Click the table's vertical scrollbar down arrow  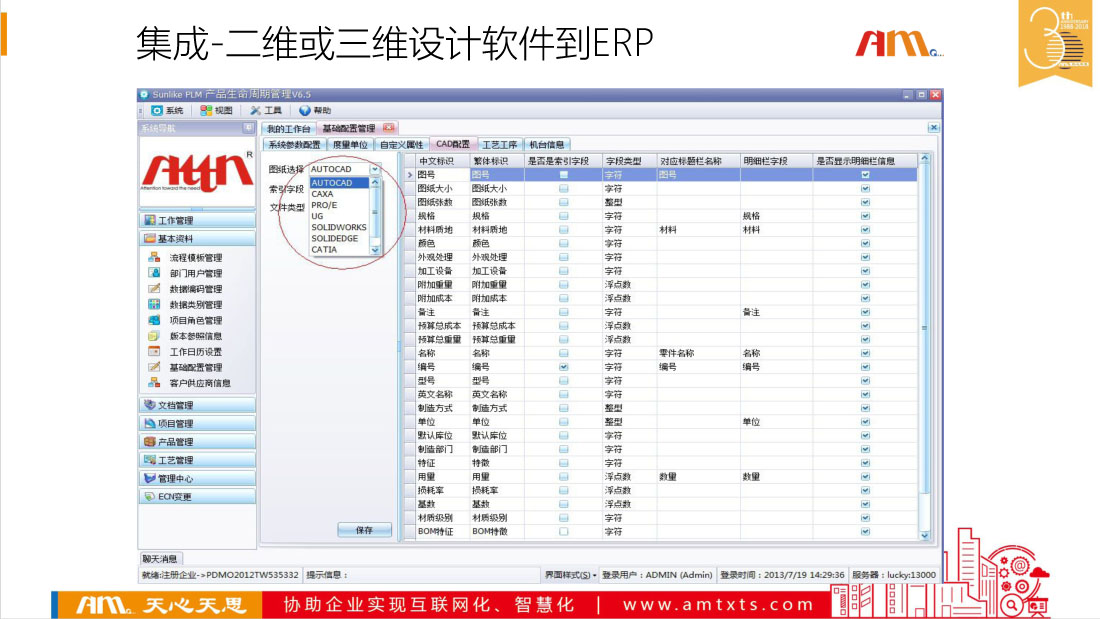click(x=924, y=536)
